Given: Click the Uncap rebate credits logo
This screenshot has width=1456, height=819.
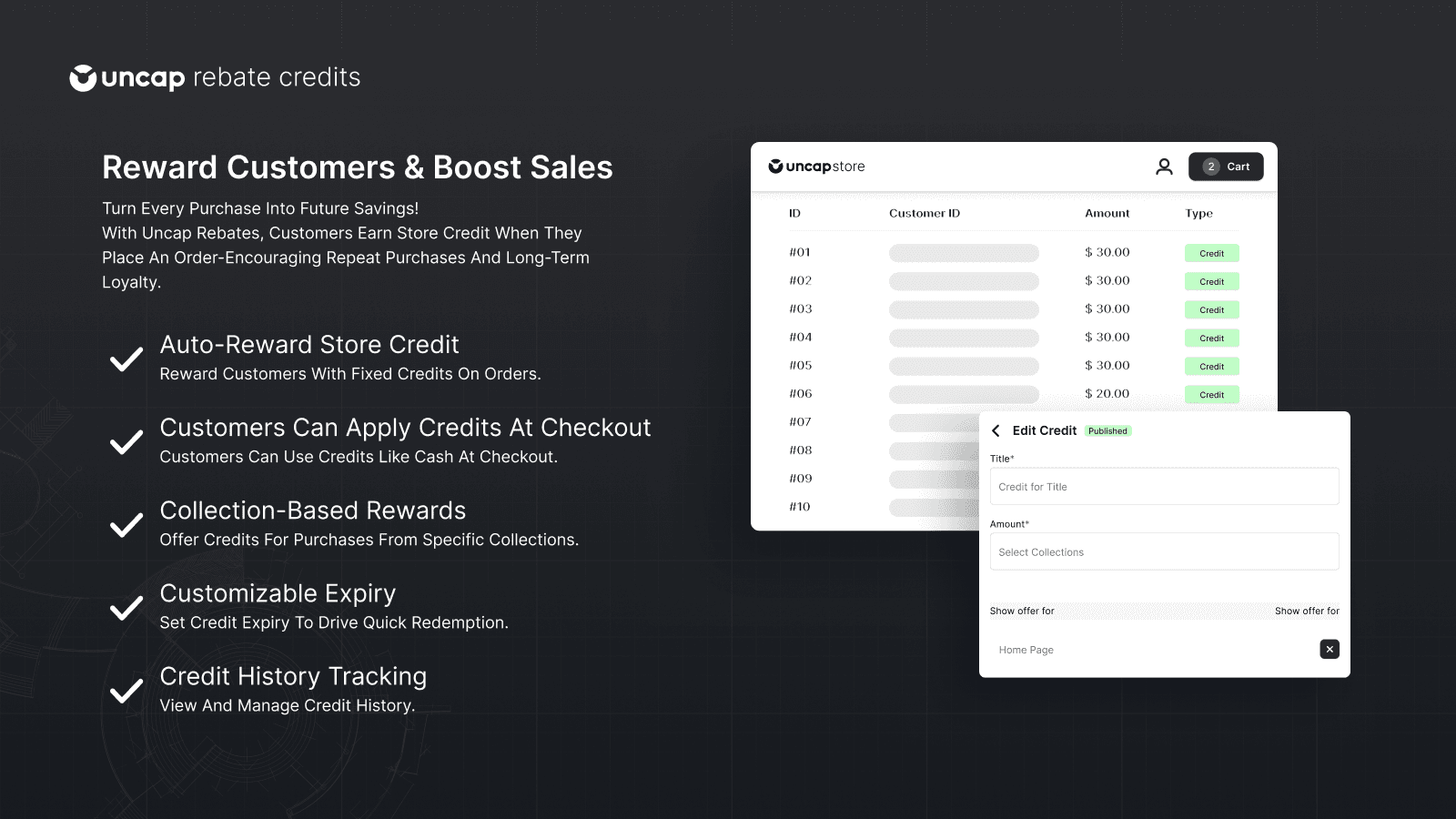Looking at the screenshot, I should coord(215,78).
